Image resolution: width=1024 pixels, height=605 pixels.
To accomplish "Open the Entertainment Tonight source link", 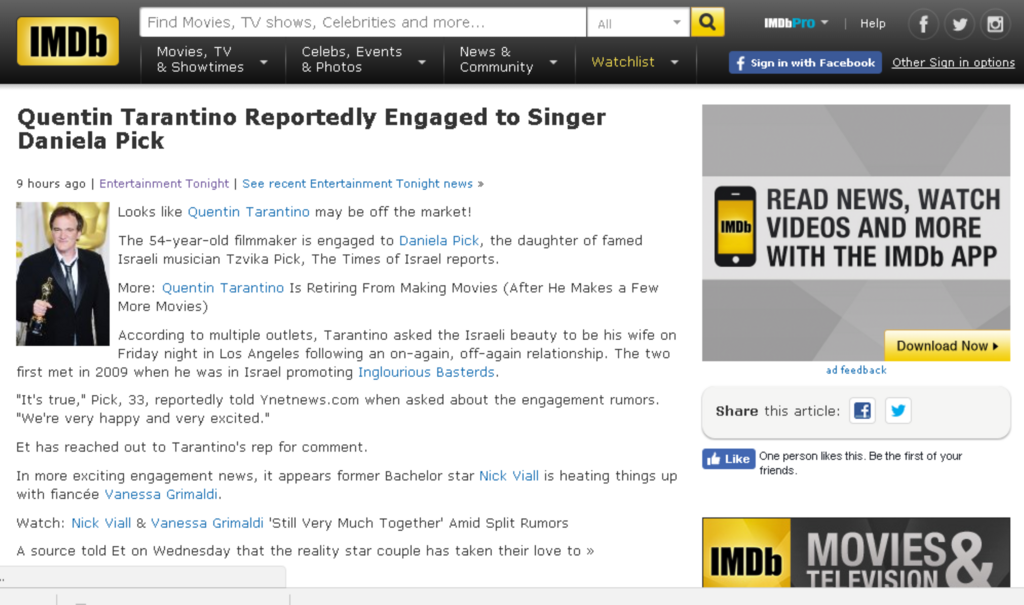I will [x=164, y=184].
